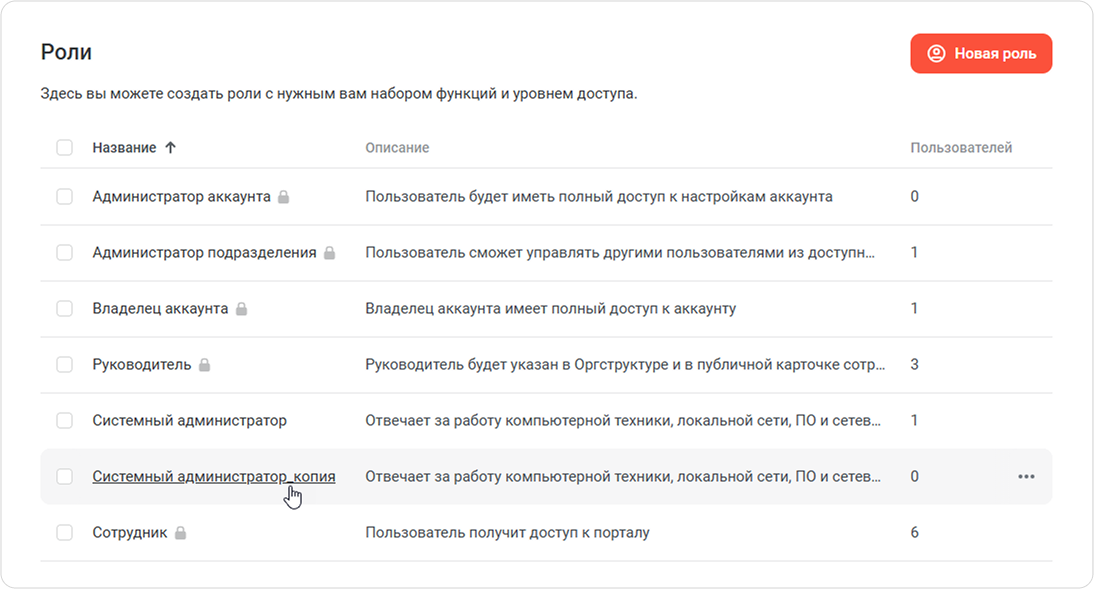
Task: Click the Описание column header
Action: 397,147
